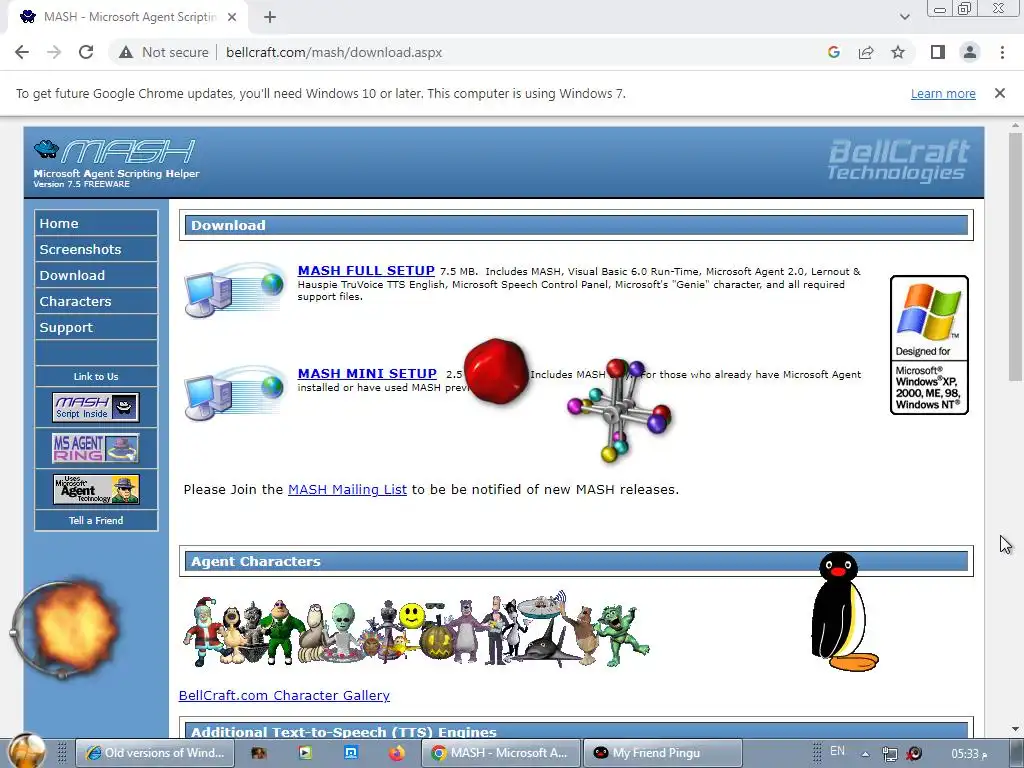Click the MASH Script Inside badge
1024x768 pixels.
96,408
